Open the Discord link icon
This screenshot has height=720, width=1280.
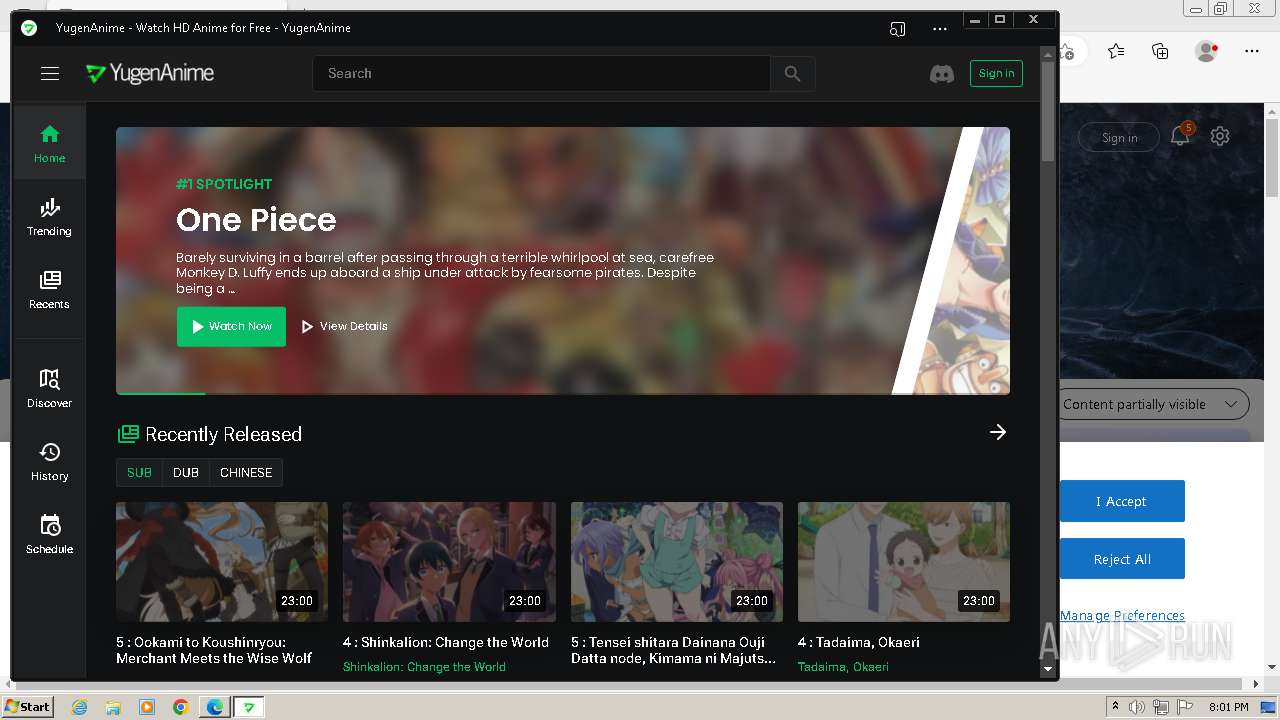click(x=942, y=74)
